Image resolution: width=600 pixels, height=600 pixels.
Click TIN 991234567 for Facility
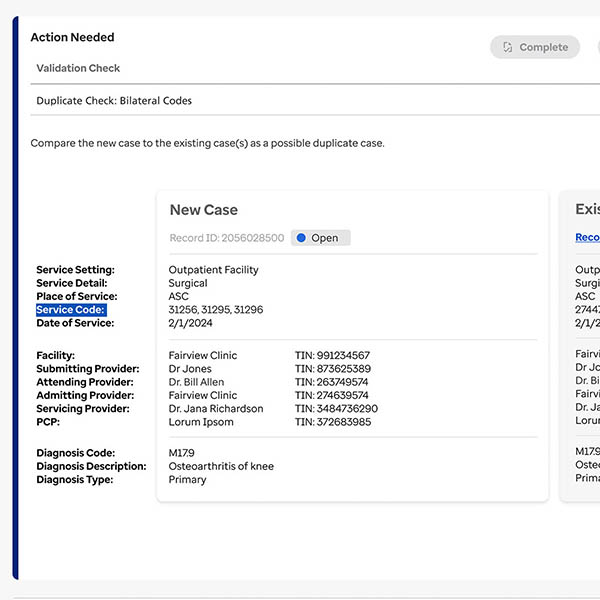(332, 356)
